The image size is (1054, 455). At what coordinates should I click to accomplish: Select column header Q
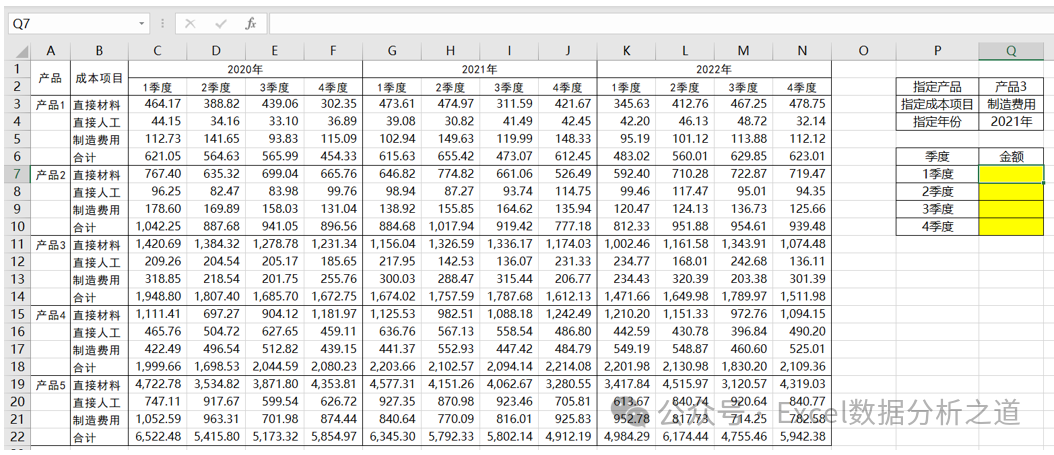tap(1012, 52)
